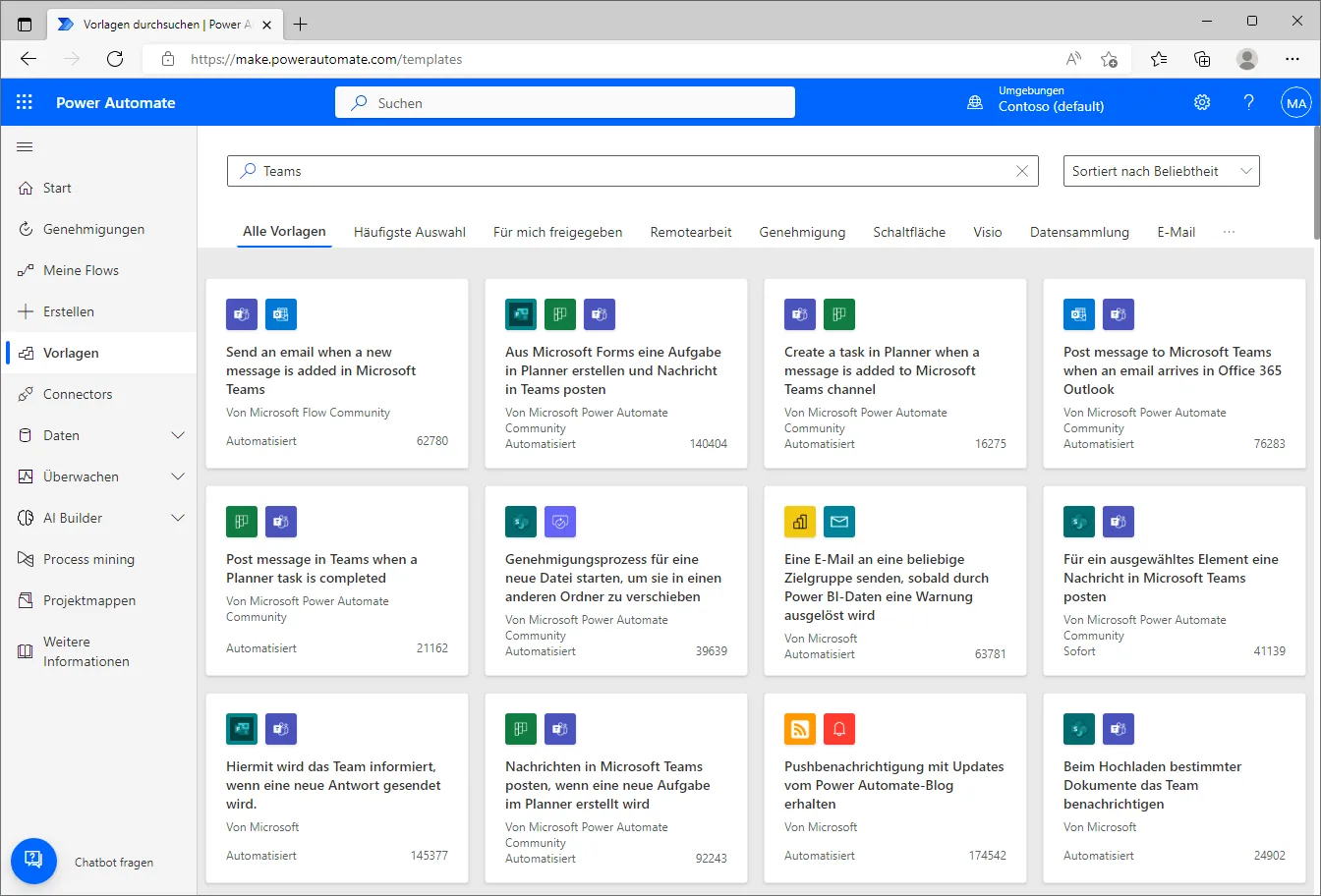The height and width of the screenshot is (896, 1321).
Task: Open the help question mark icon
Action: tap(1249, 102)
